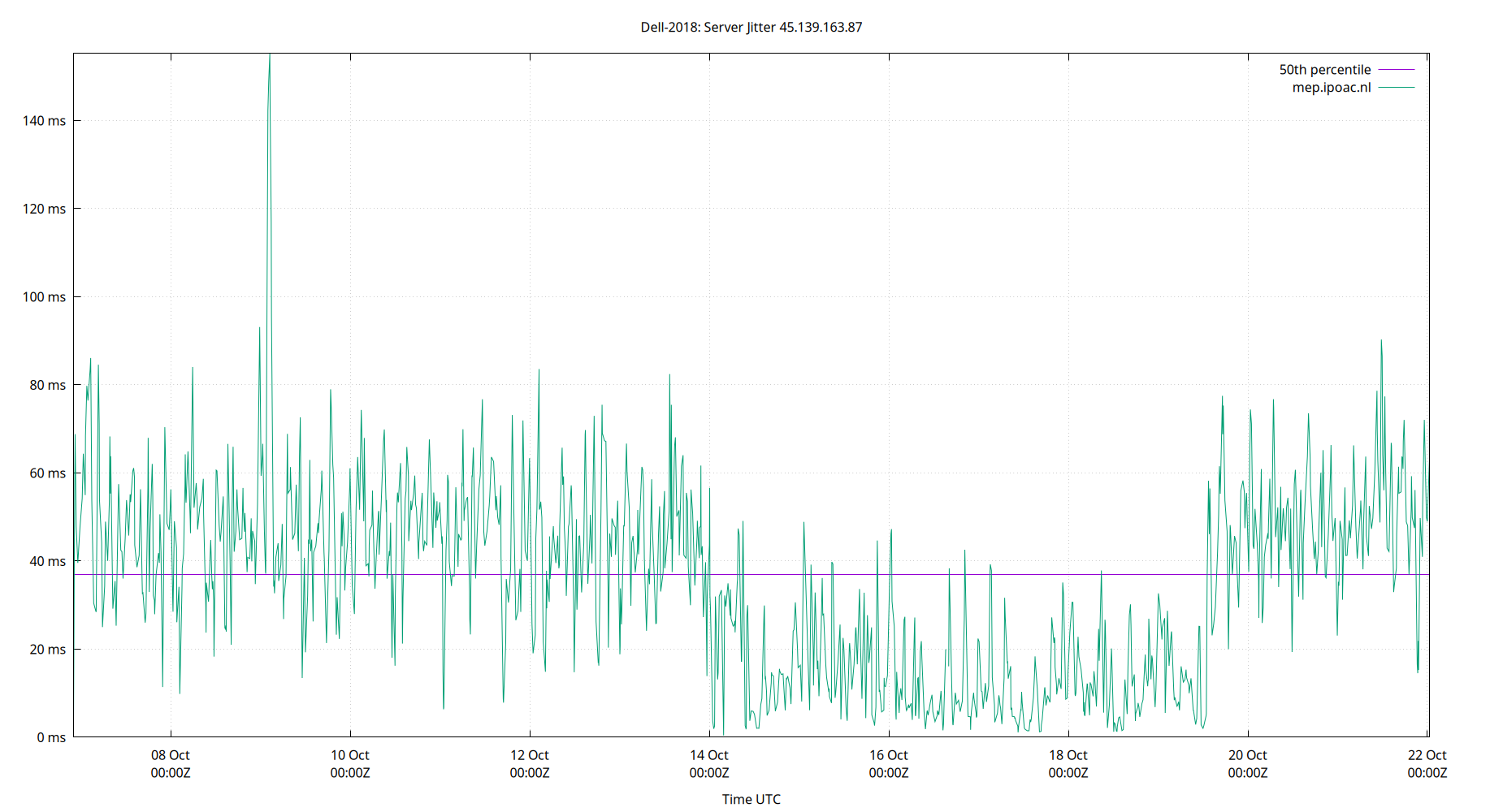Select the '50th percentile' legend label
The width and height of the screenshot is (1503, 812).
pos(1324,70)
